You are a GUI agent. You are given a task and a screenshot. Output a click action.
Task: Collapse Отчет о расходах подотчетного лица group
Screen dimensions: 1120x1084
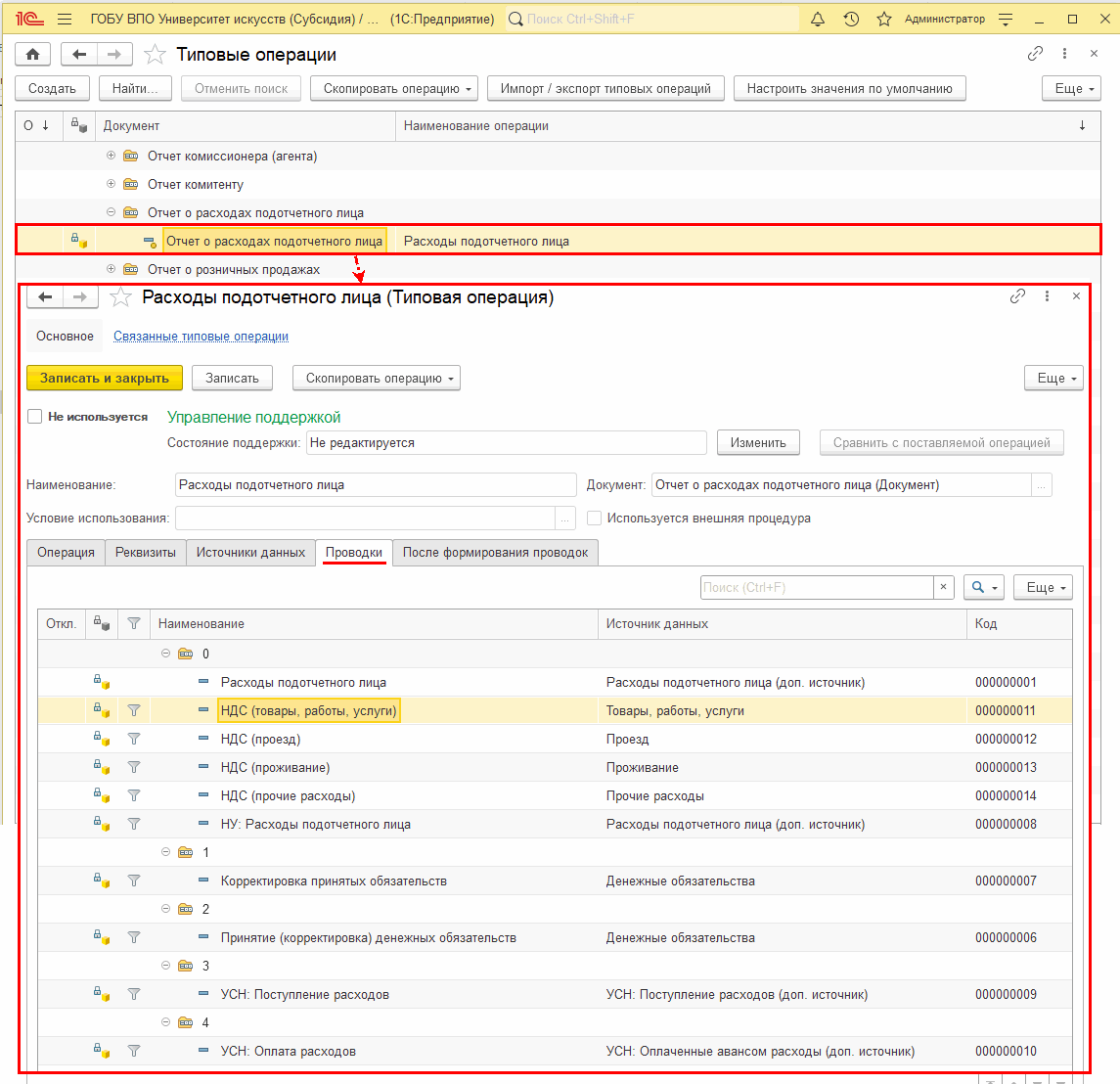click(111, 212)
